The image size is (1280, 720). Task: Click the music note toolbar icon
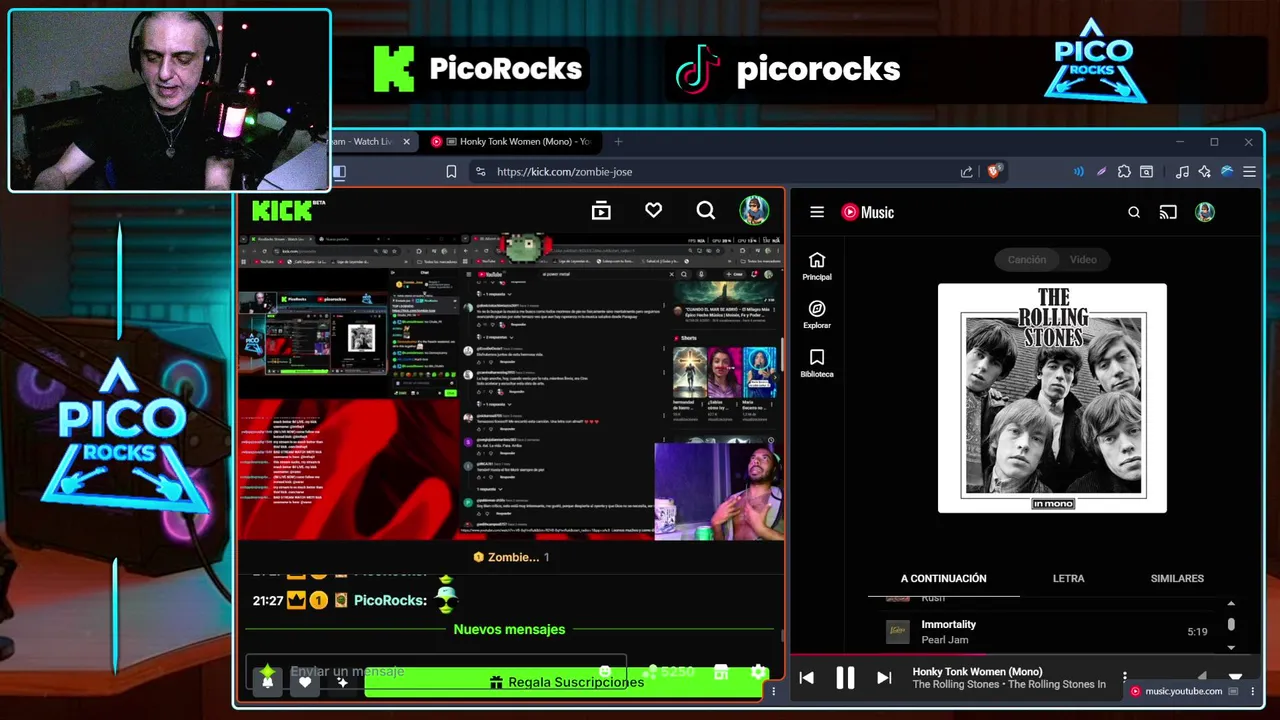1182,172
